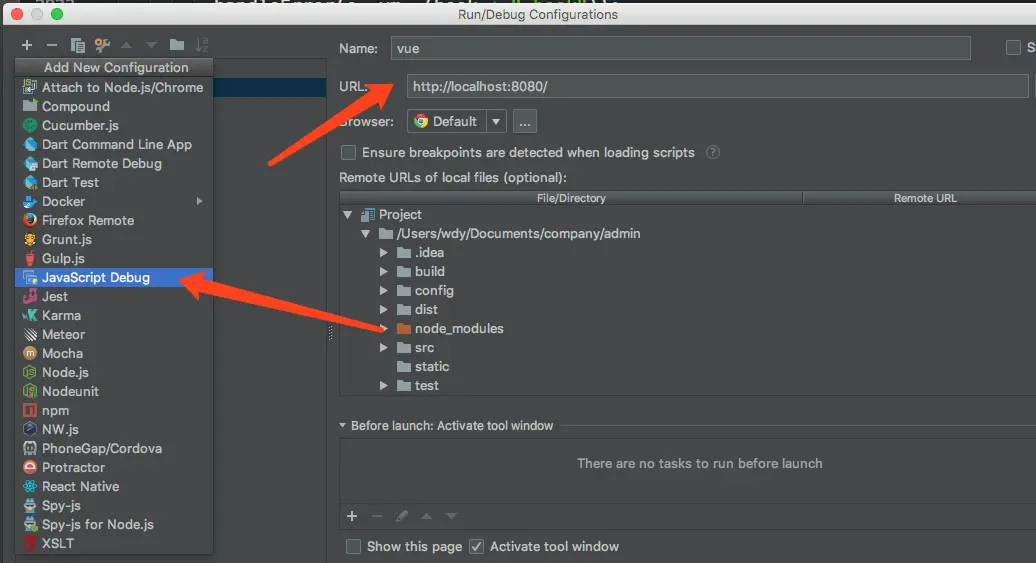Click the move task up arrow below tasks
Screen dimensions: 1036x563
[427, 516]
